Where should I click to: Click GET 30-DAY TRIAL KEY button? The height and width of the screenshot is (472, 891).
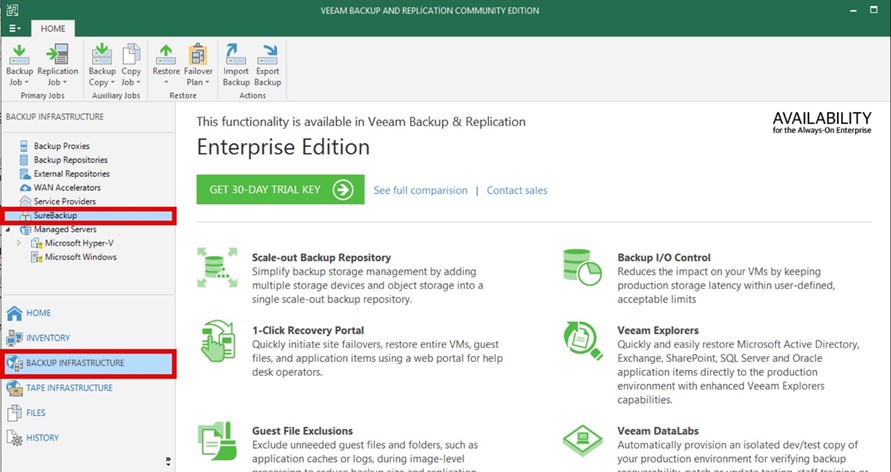coord(280,189)
